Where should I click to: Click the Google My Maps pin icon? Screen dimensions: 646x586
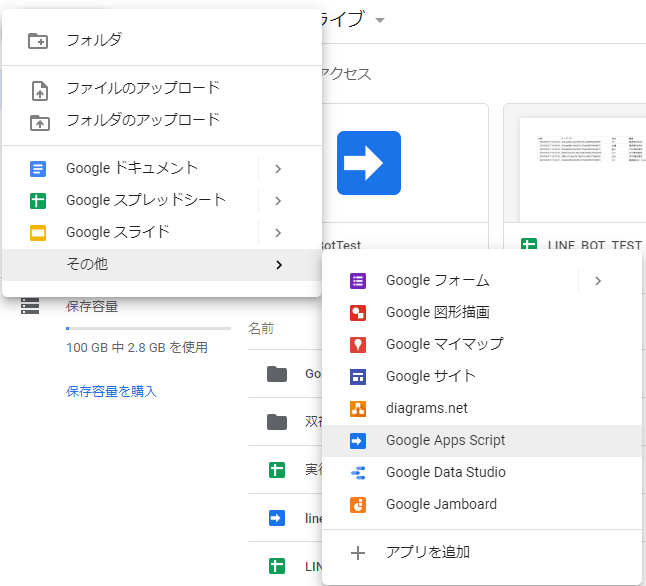point(358,345)
